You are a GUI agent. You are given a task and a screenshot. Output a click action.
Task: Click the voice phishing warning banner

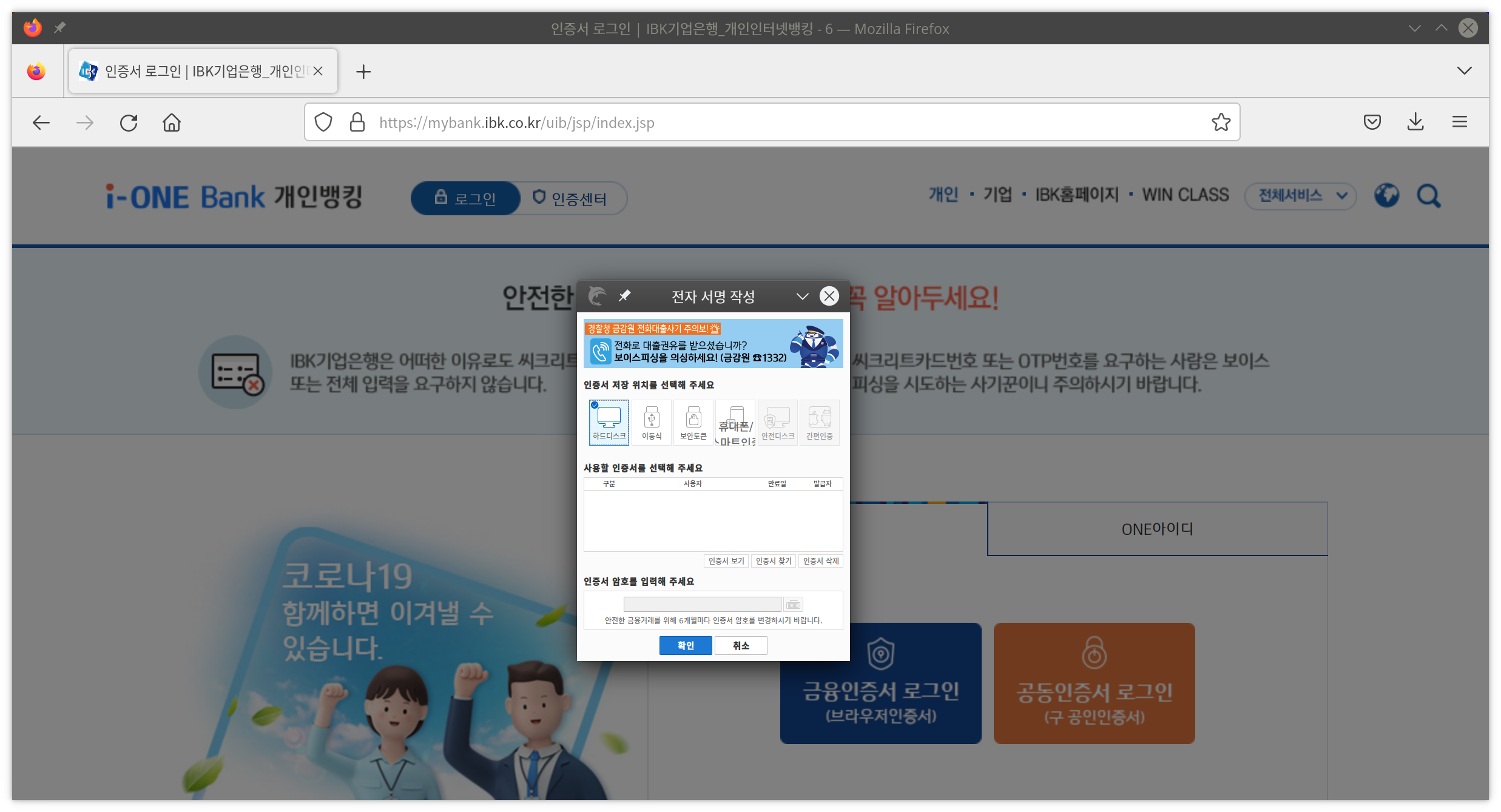pyautogui.click(x=713, y=343)
